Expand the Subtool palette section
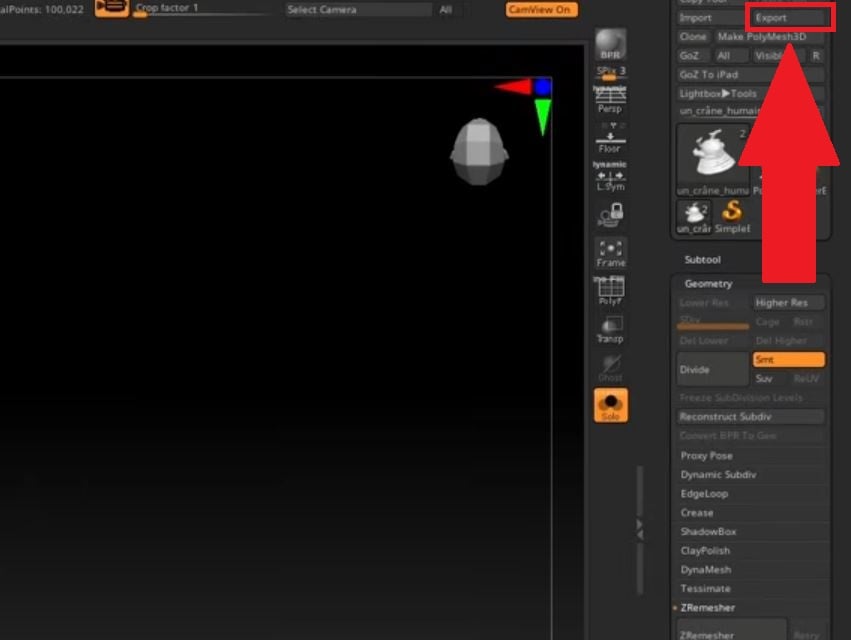The width and height of the screenshot is (851, 640). point(702,259)
